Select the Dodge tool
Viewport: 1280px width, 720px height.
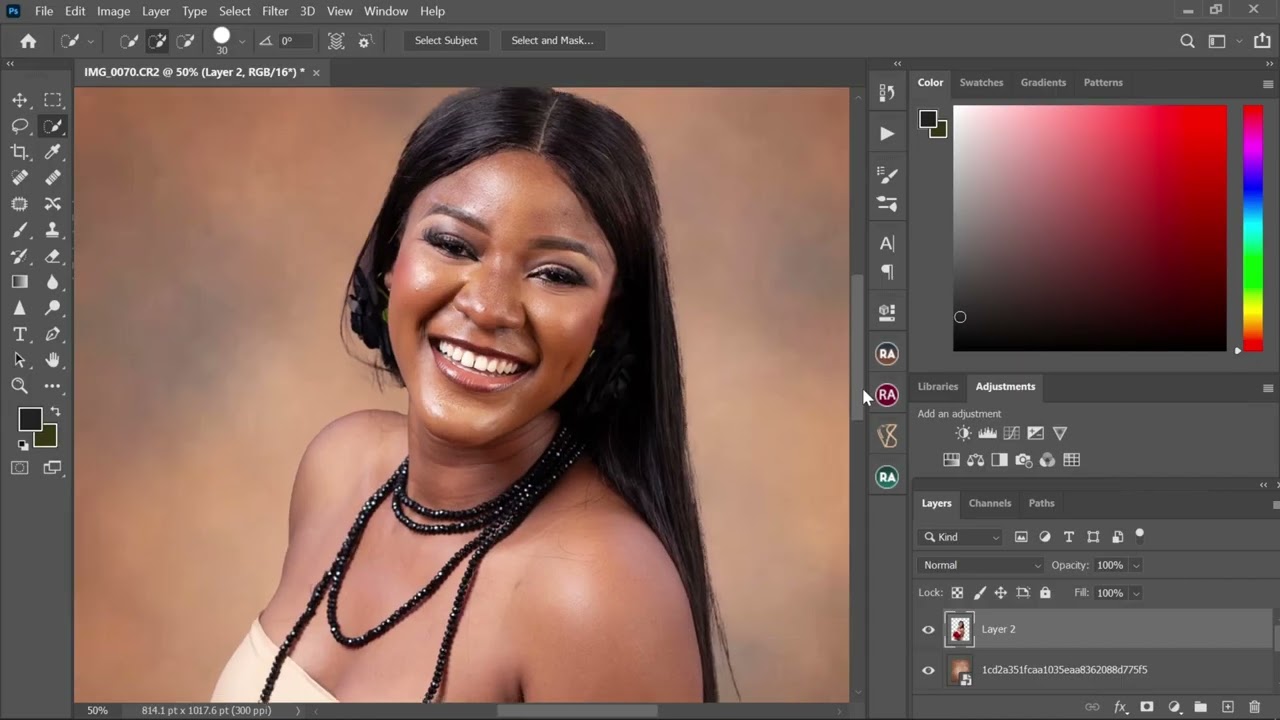coord(53,308)
